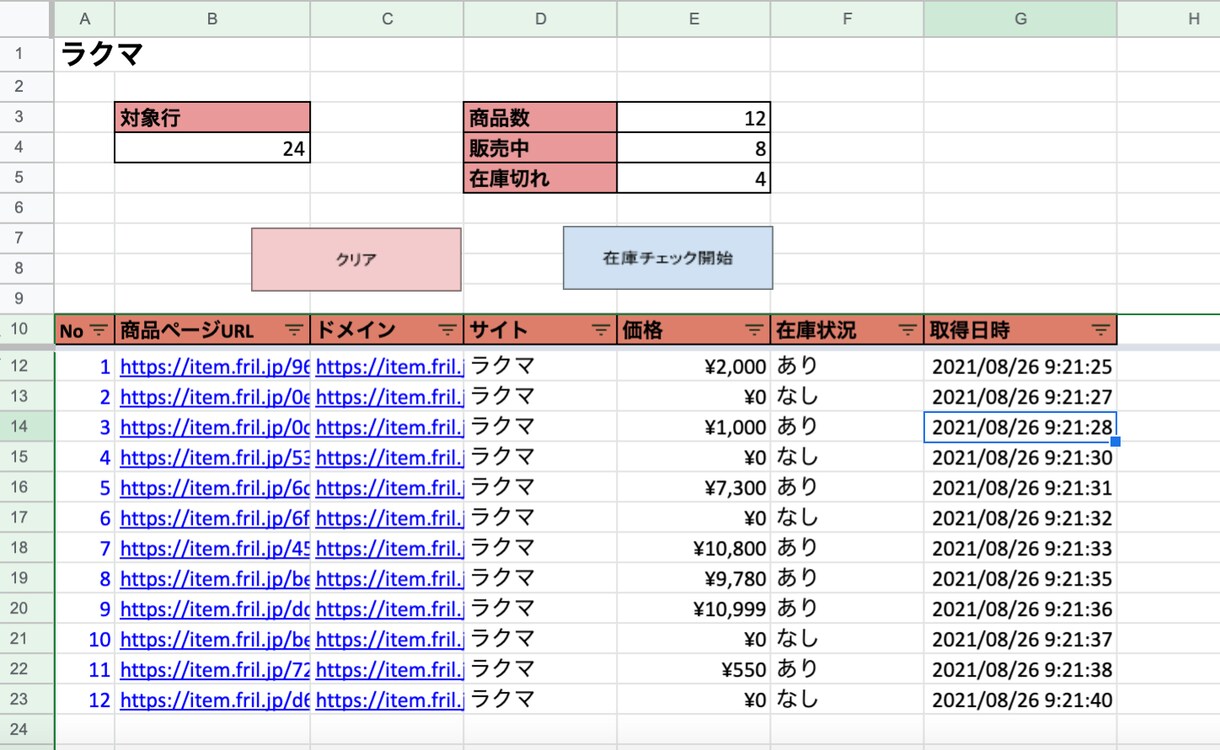Select the ¥10,999 price cell
The height and width of the screenshot is (750, 1220).
(x=694, y=609)
